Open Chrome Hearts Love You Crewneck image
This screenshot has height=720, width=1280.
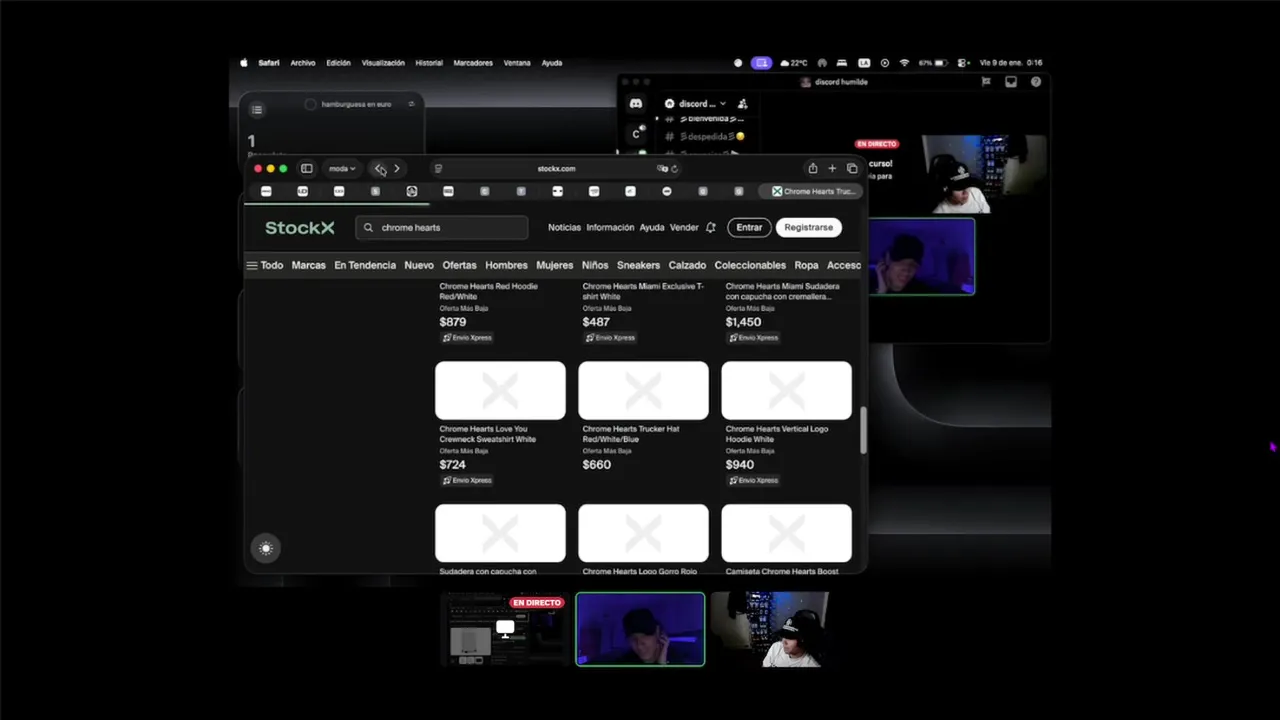(500, 391)
